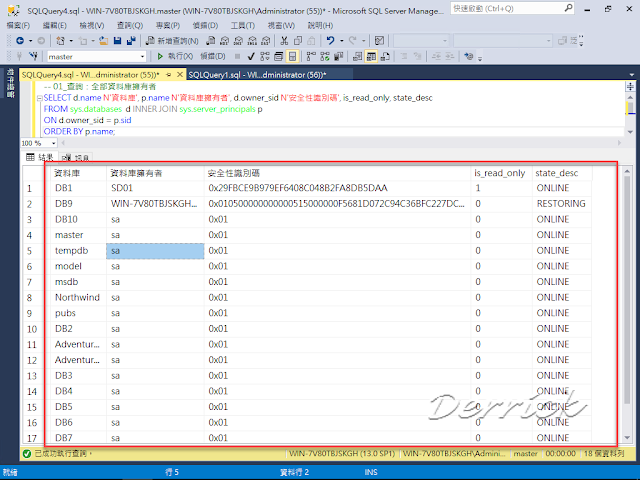The width and height of the screenshot is (640, 480).
Task: Click the Navigate Backward arrow icon
Action: point(20,40)
